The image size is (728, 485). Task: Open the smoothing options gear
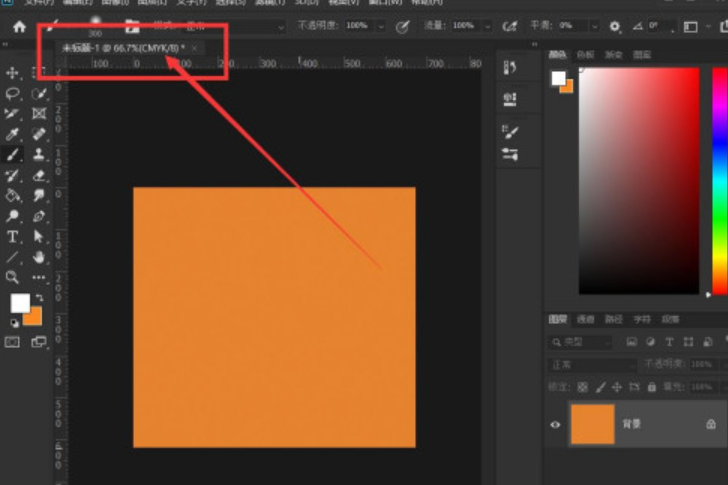click(x=614, y=26)
